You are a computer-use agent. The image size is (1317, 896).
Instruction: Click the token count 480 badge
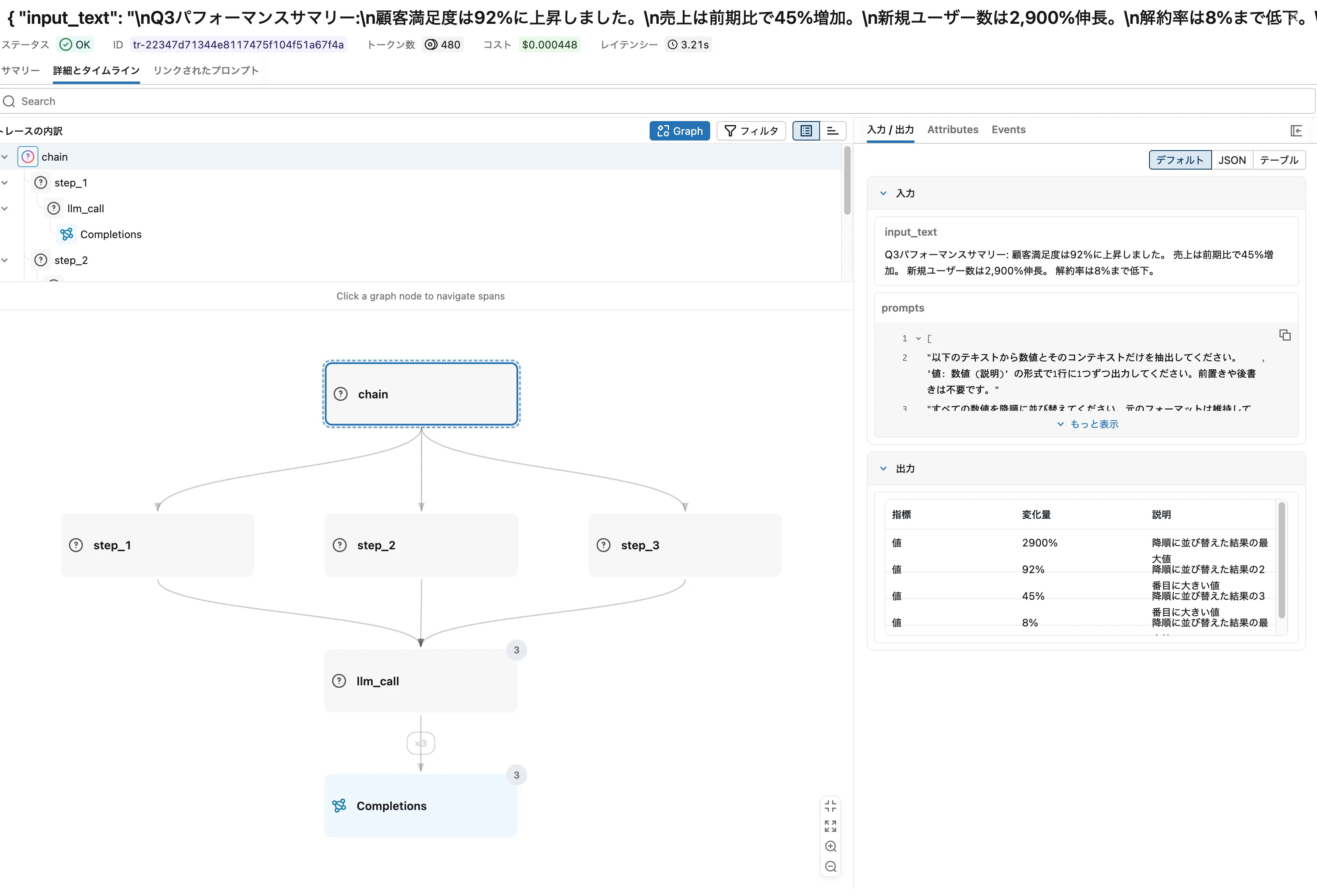[442, 45]
